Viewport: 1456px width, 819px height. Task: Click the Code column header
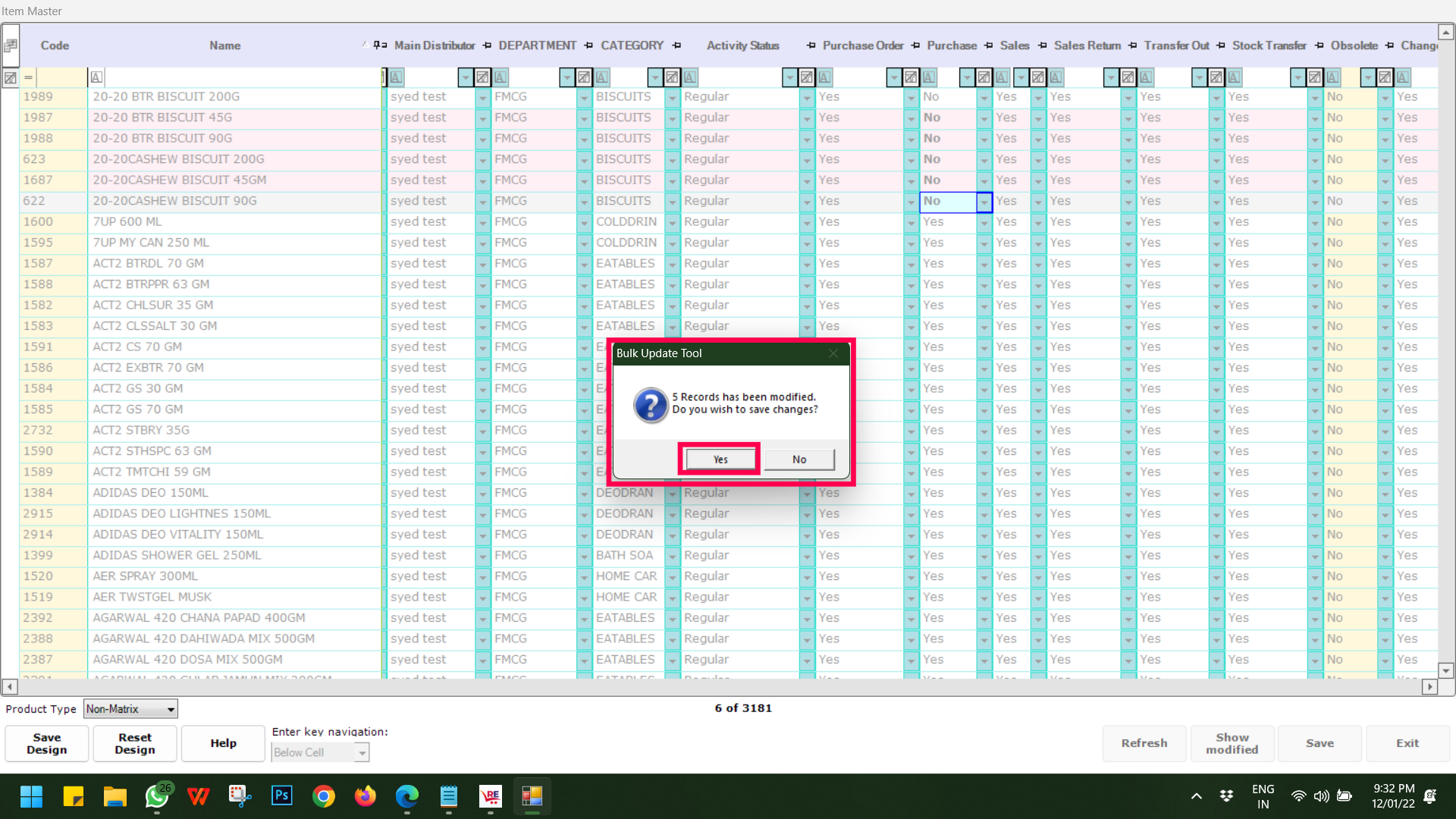tap(55, 45)
